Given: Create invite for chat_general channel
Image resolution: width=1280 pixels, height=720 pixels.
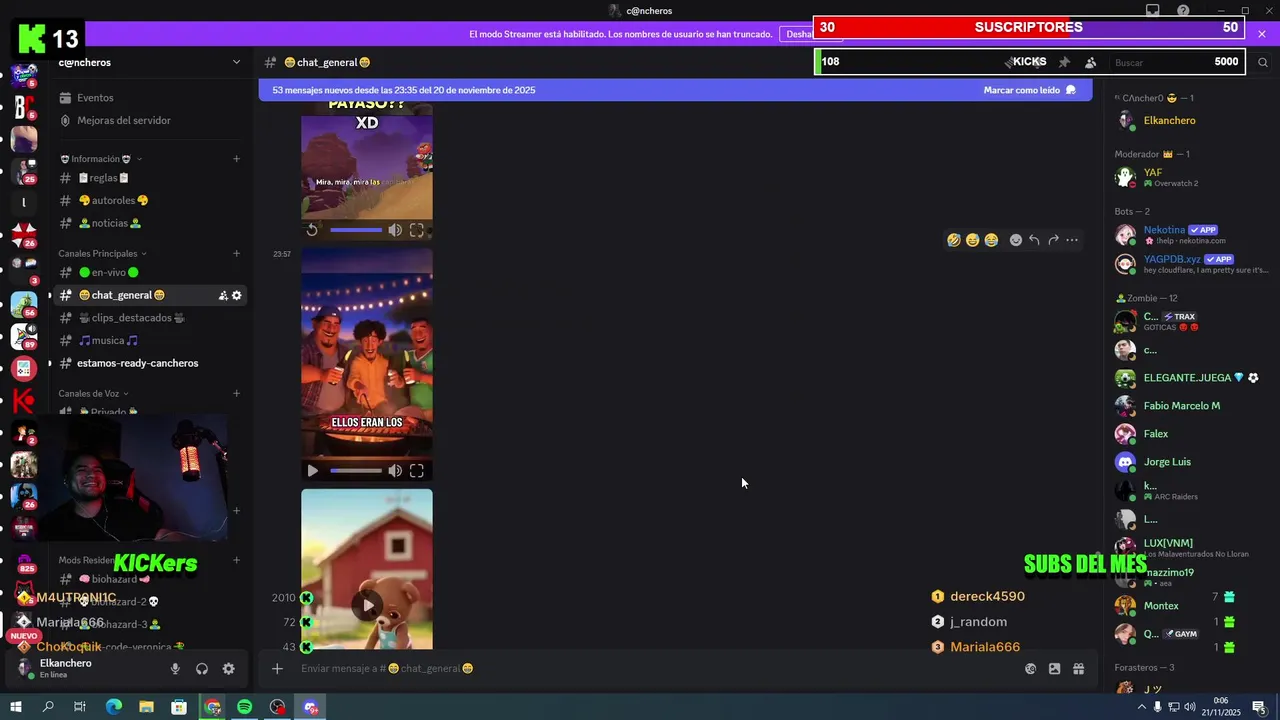Looking at the screenshot, I should (223, 295).
